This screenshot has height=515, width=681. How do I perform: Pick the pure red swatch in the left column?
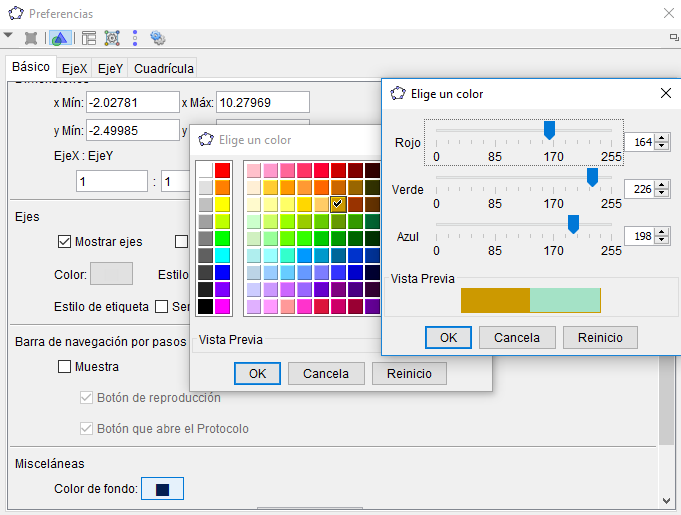click(x=222, y=170)
